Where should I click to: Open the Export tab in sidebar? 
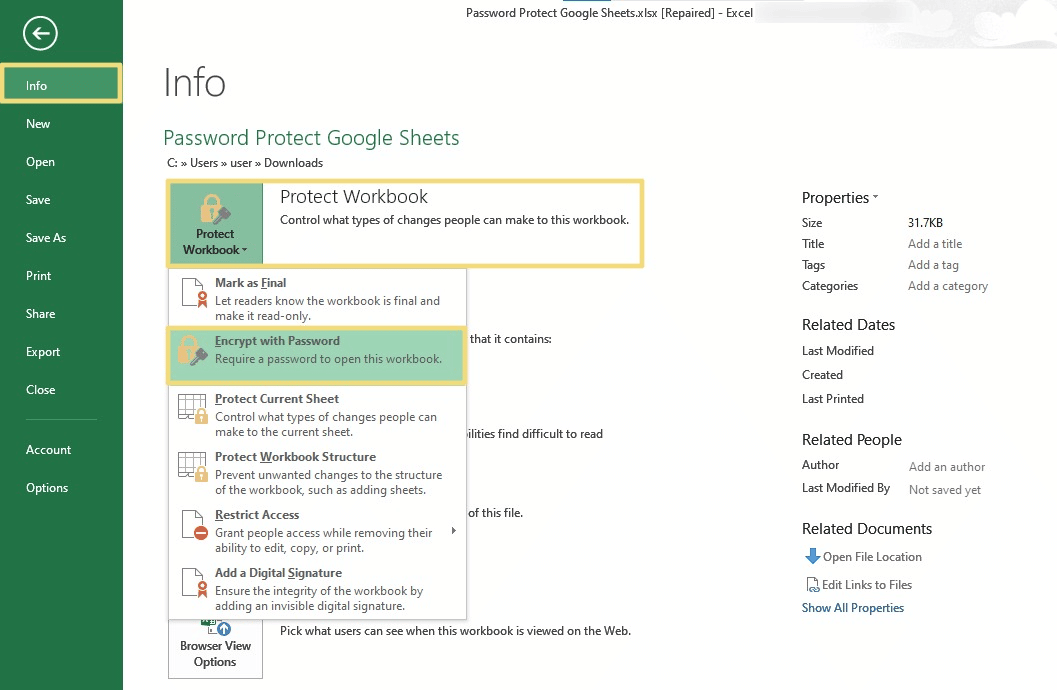tap(43, 352)
